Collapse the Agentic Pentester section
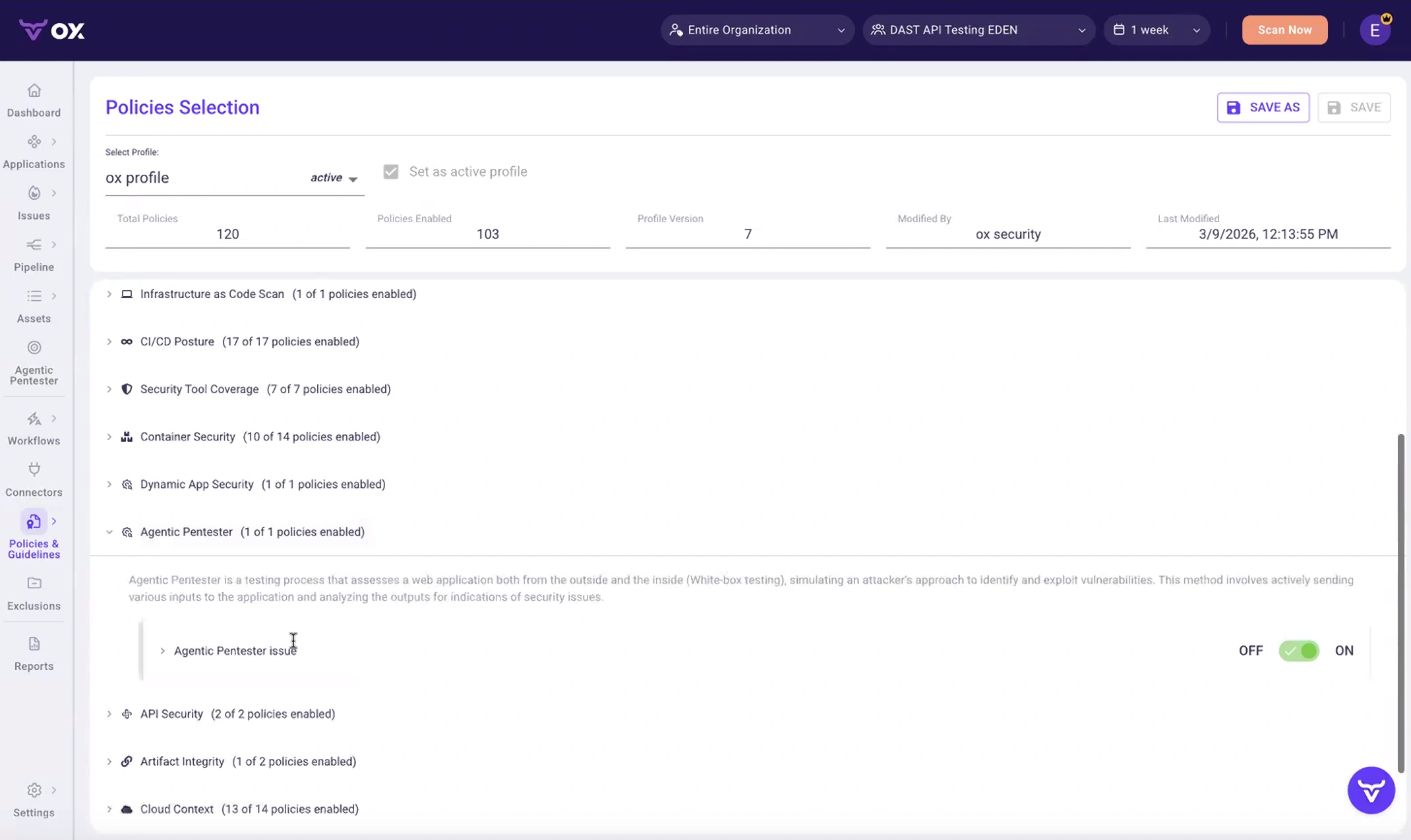The width and height of the screenshot is (1411, 840). pos(109,532)
